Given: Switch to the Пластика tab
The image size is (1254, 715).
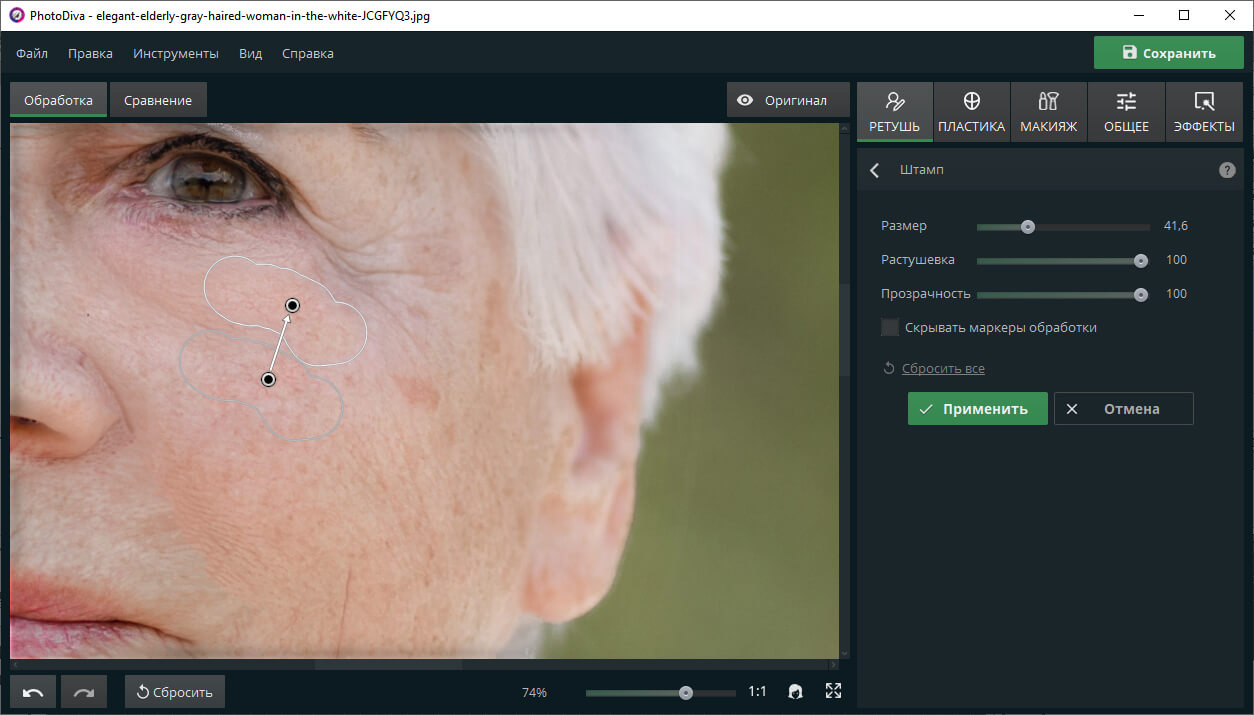Looking at the screenshot, I should point(971,112).
